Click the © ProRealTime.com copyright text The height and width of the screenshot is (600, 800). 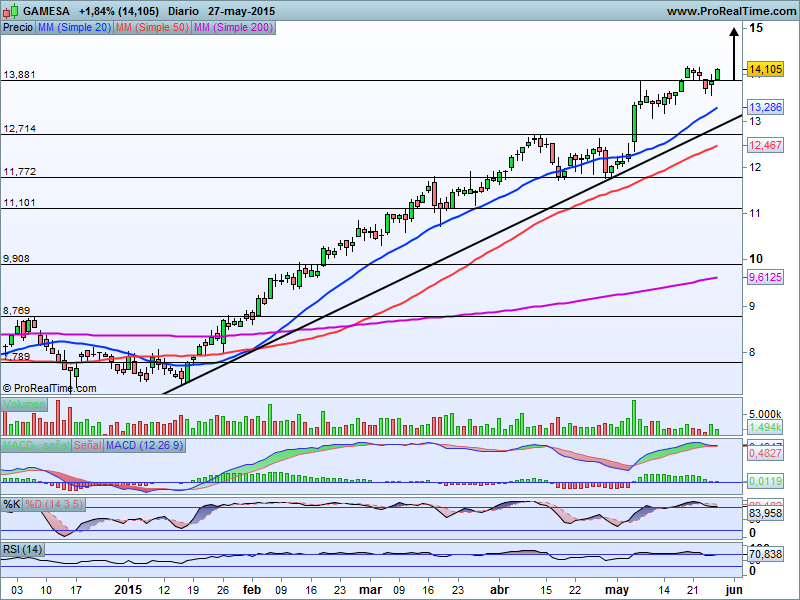tap(49, 388)
